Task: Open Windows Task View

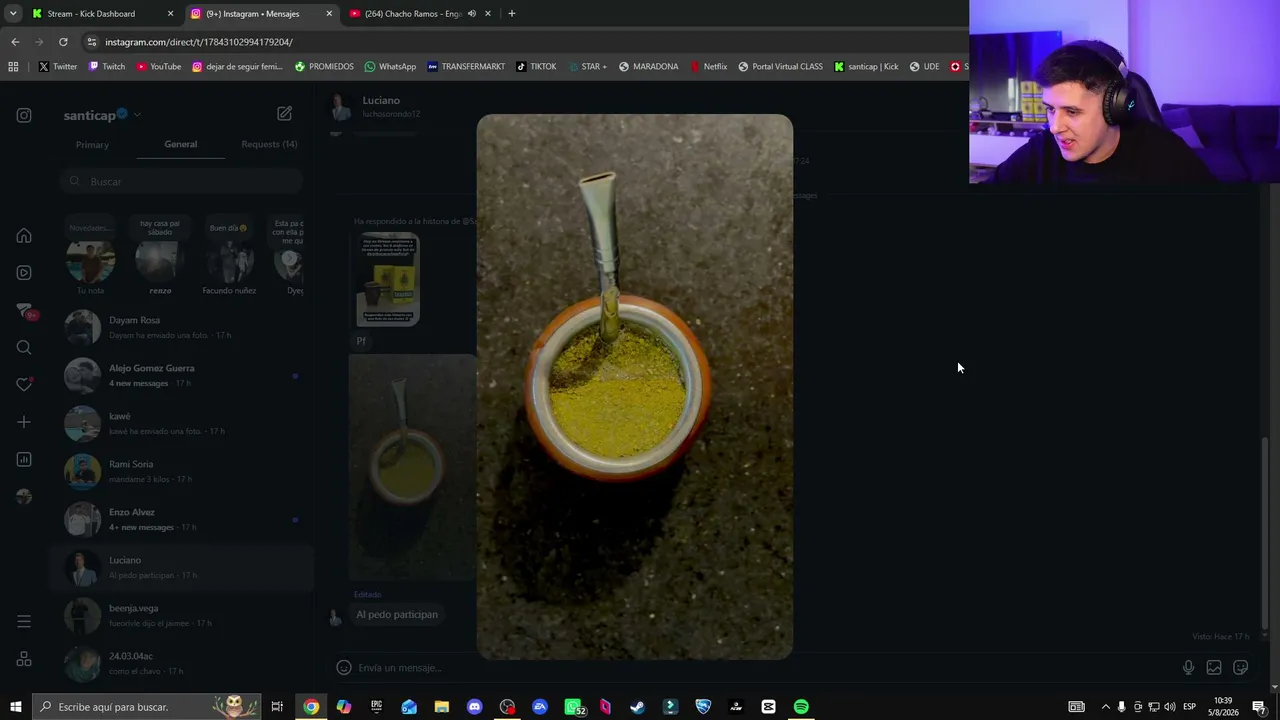Action: 277,707
